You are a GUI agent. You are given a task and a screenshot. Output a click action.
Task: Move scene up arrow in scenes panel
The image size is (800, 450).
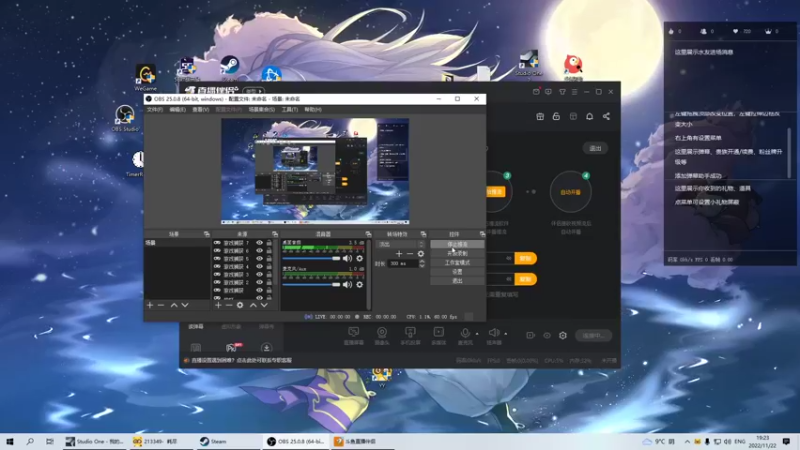174,305
